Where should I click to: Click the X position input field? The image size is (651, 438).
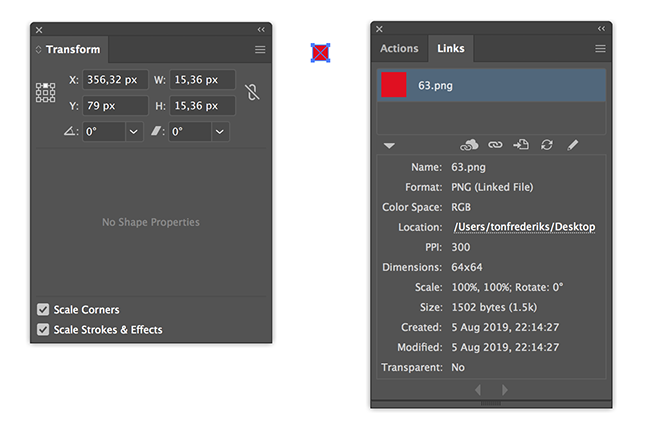(x=115, y=80)
